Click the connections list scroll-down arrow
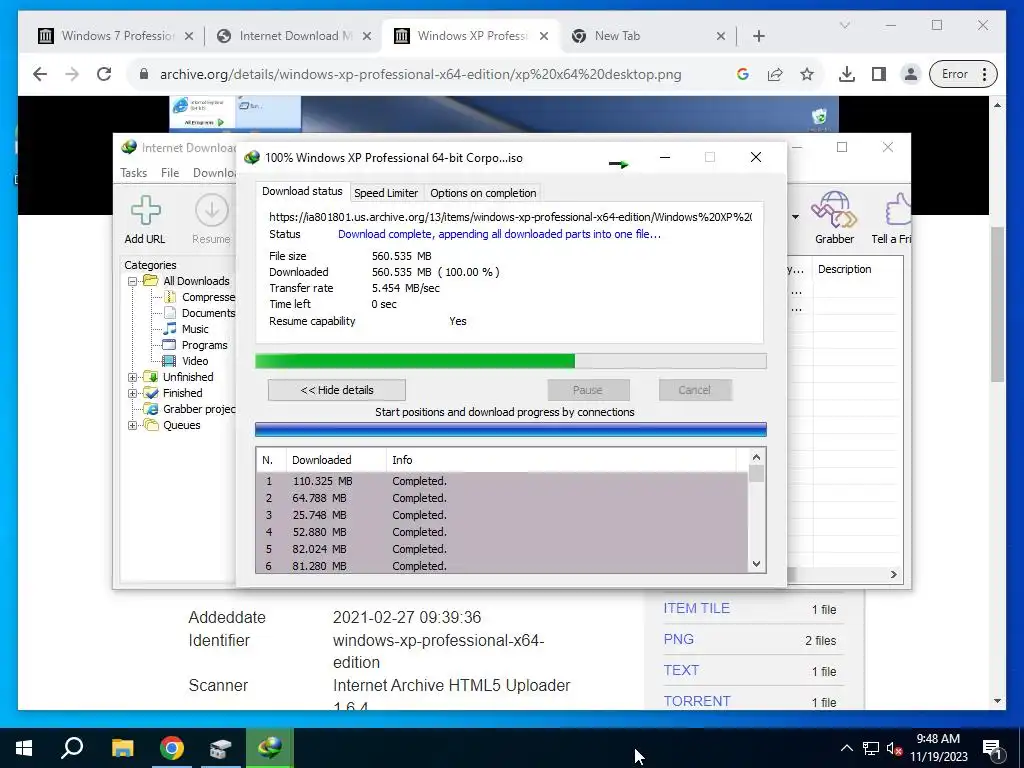Viewport: 1024px width, 768px height. (x=756, y=564)
